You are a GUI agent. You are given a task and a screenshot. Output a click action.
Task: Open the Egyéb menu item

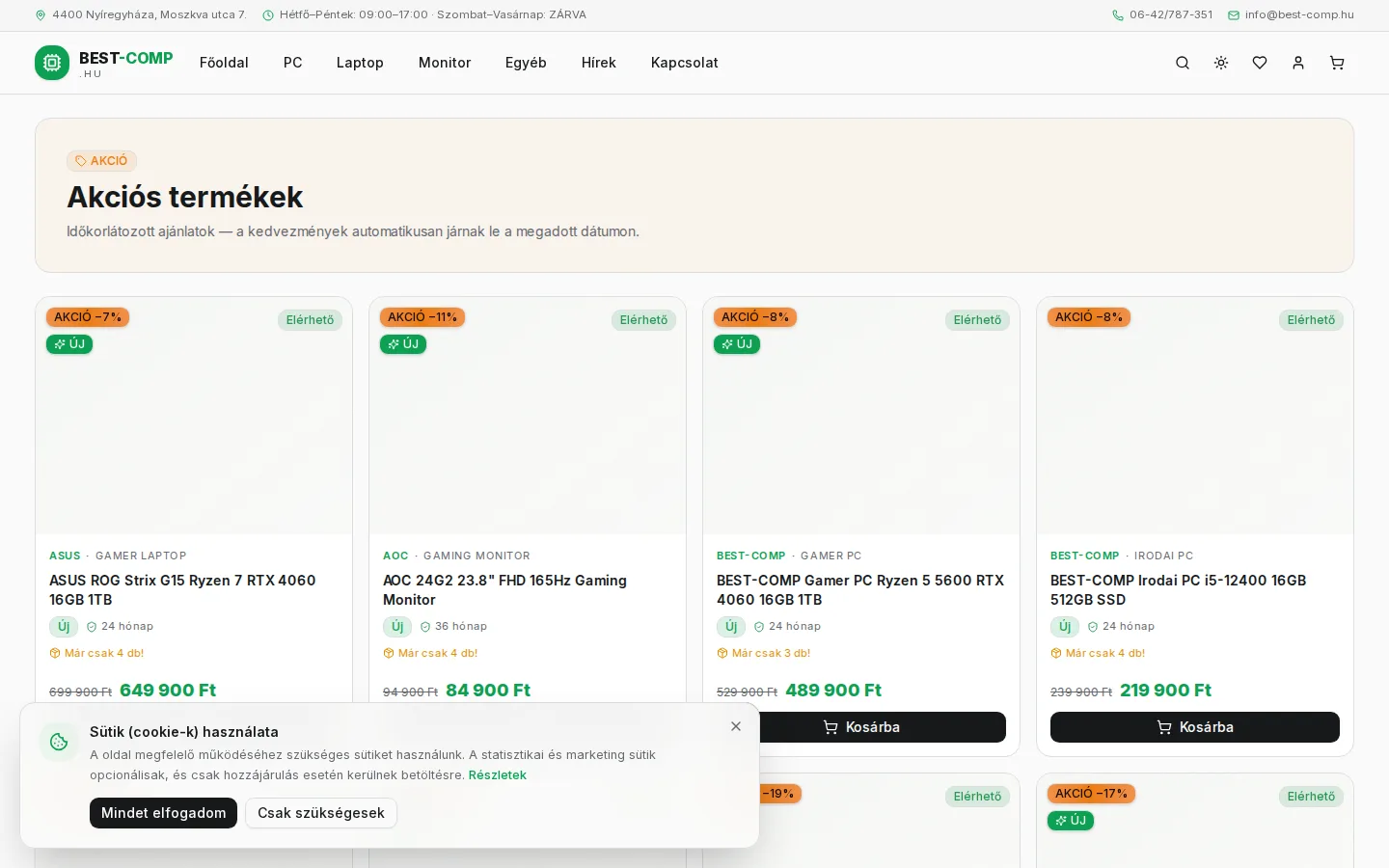tap(526, 63)
